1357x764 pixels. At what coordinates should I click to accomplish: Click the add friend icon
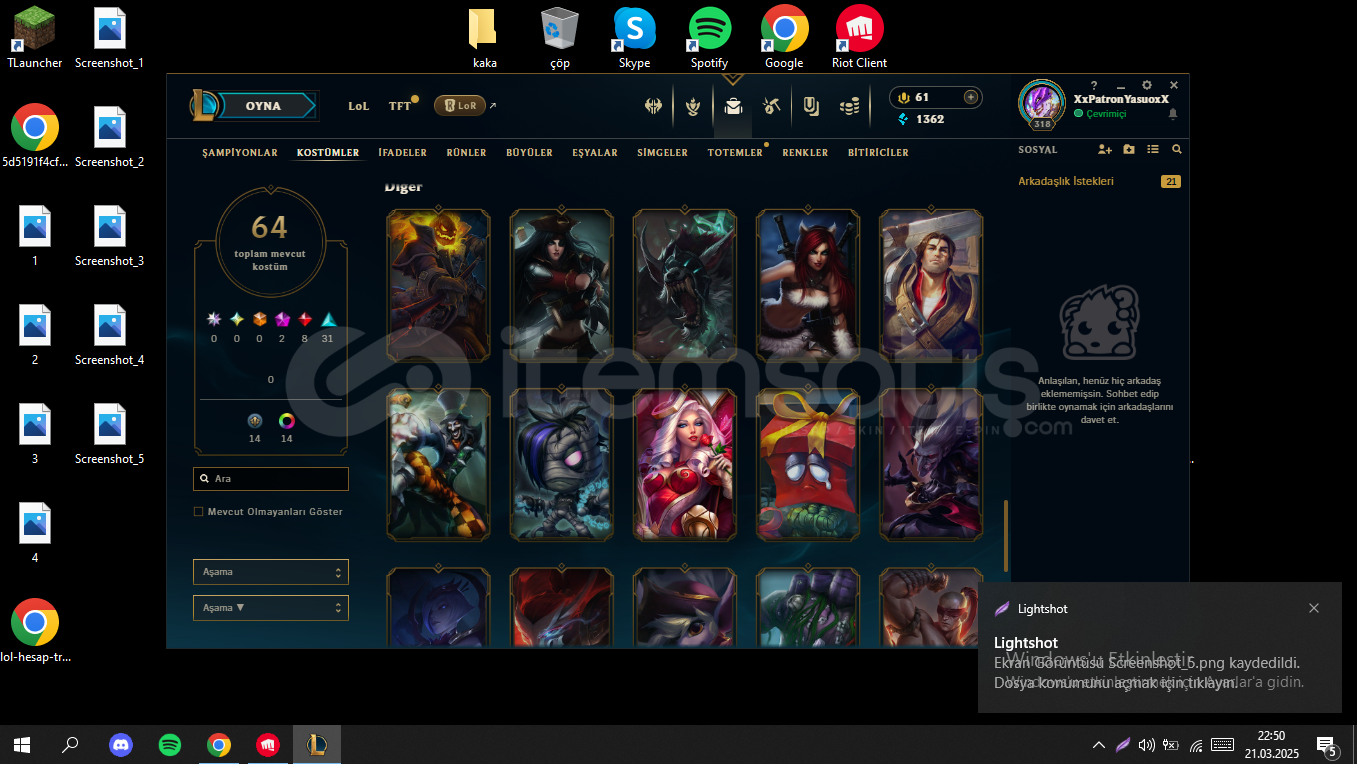[1104, 150]
